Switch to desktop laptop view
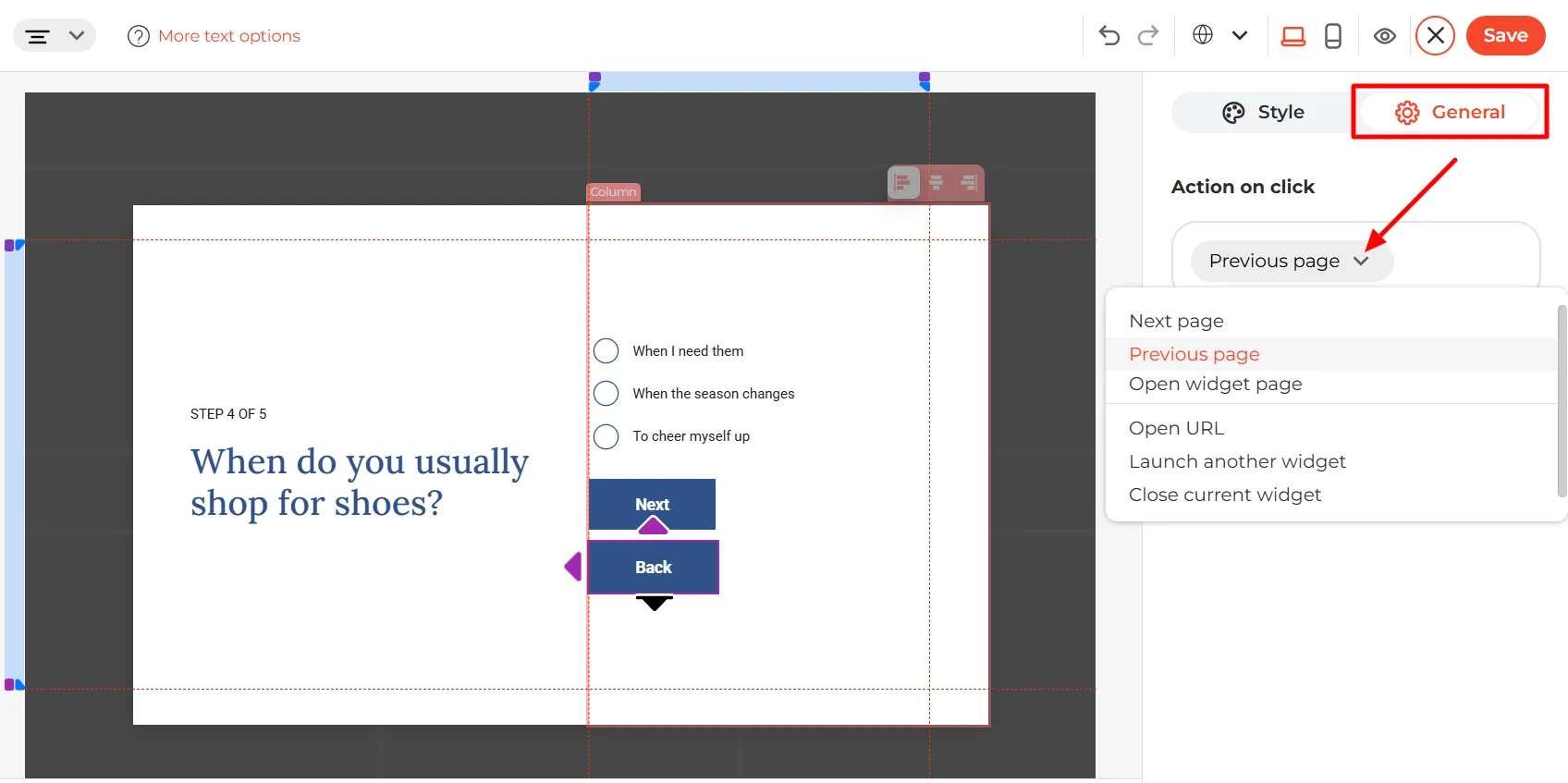 pyautogui.click(x=1292, y=36)
